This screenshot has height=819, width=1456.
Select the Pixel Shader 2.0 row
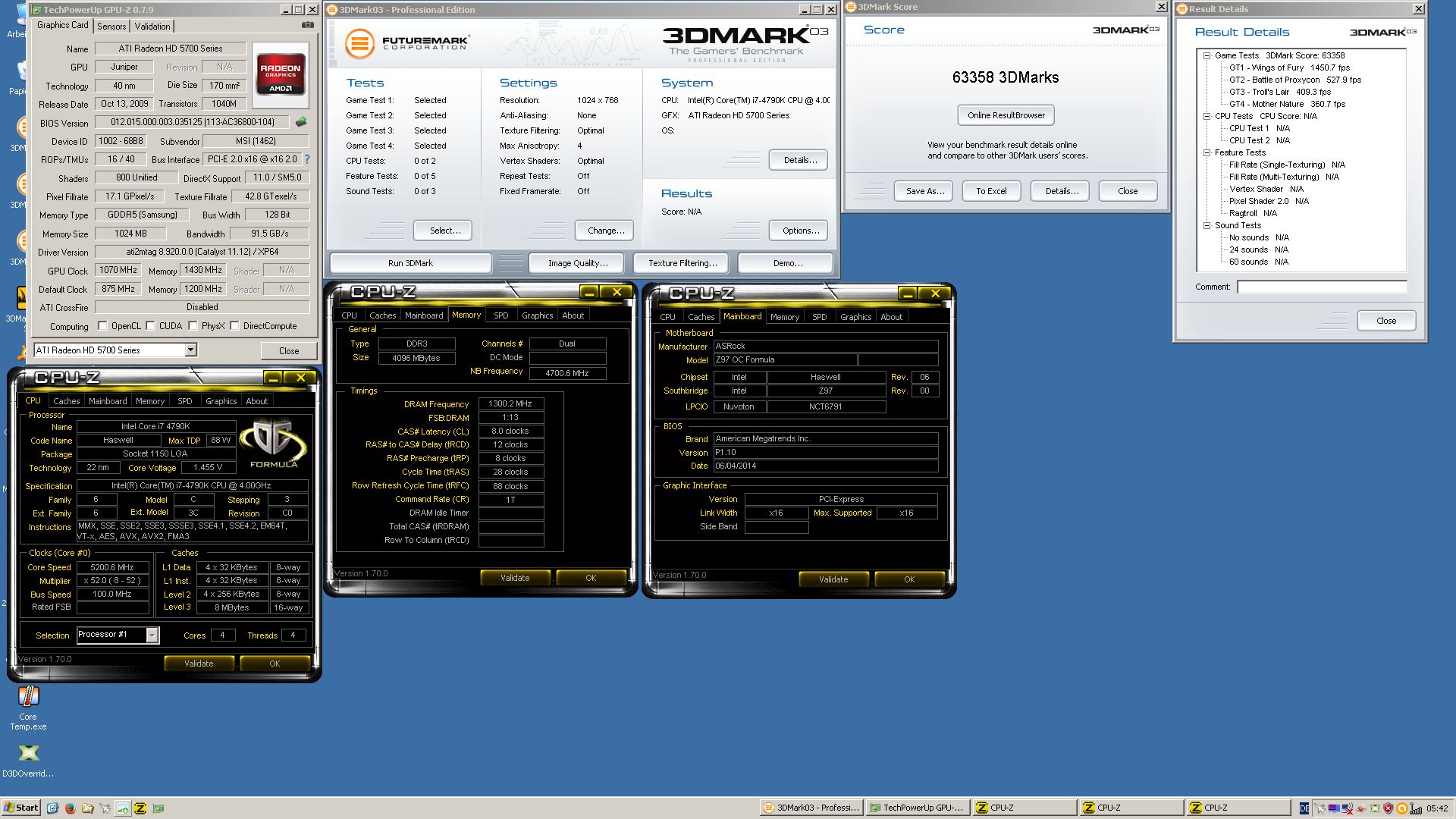pos(1269,201)
